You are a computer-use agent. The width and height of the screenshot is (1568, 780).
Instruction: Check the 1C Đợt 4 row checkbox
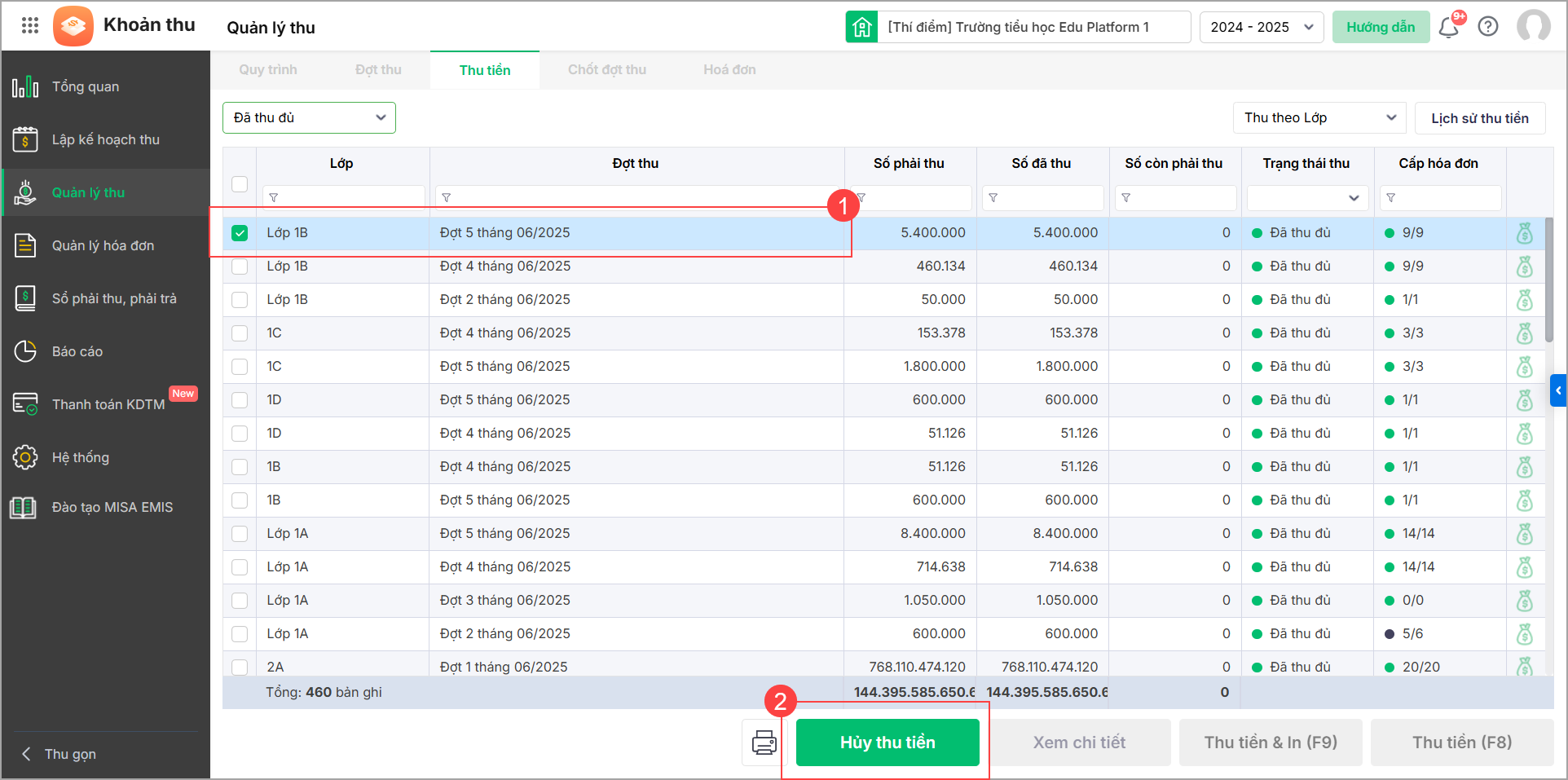click(x=240, y=333)
